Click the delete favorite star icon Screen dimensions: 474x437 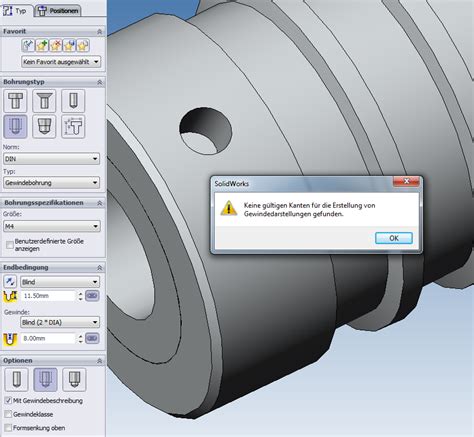pyautogui.click(x=55, y=45)
